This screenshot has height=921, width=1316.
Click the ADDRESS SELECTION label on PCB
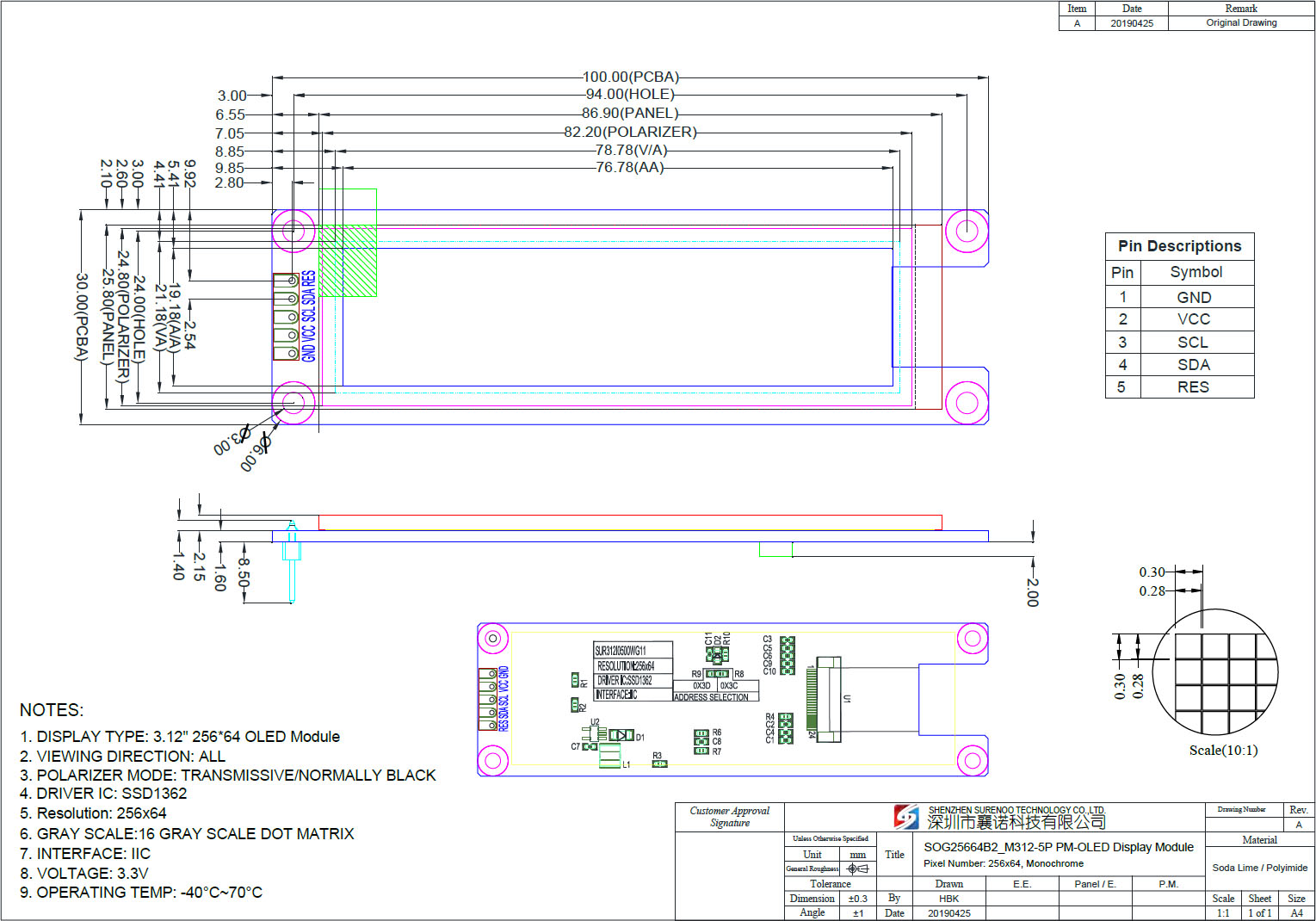(711, 697)
